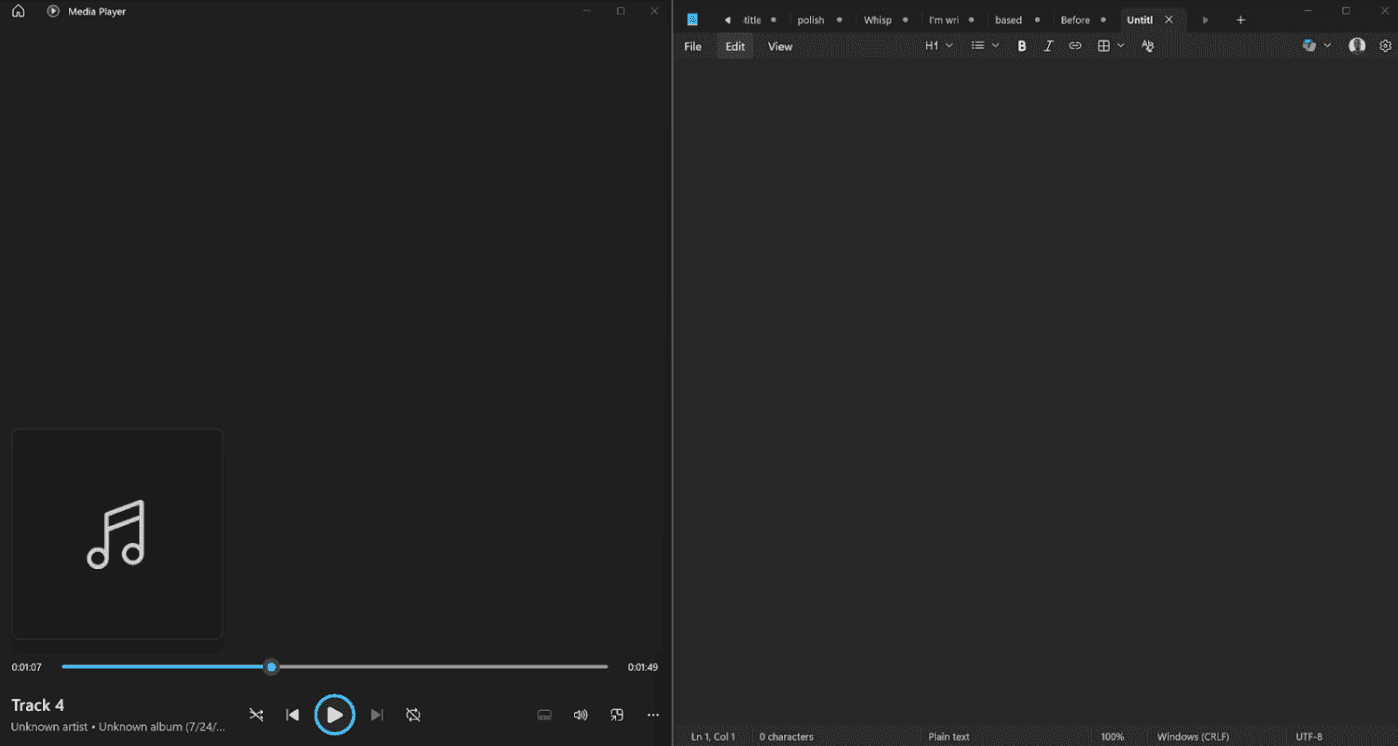
Task: Click the elapsed time 0:01:07
Action: (x=27, y=667)
